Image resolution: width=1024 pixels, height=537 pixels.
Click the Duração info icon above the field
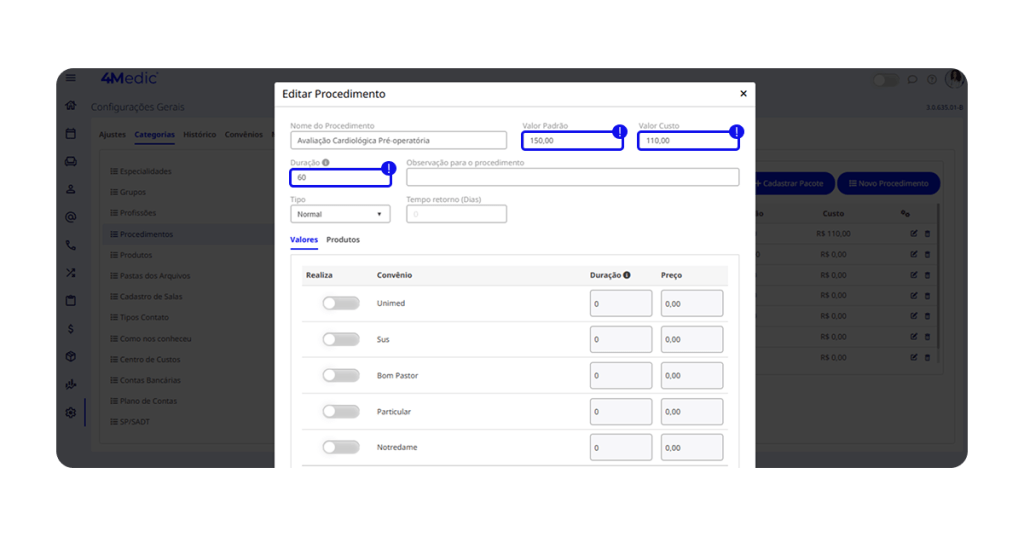point(325,162)
